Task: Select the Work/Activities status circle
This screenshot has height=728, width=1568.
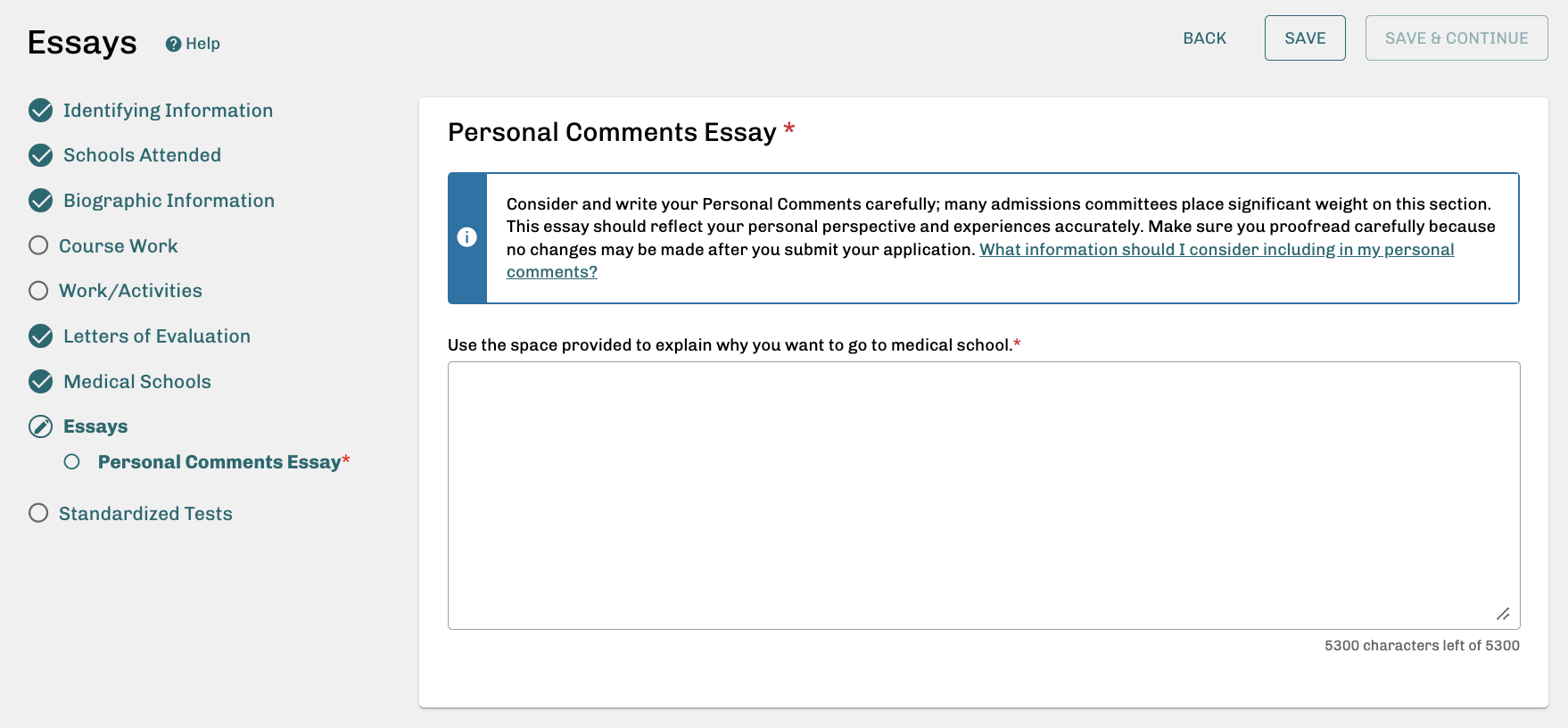Action: [38, 291]
